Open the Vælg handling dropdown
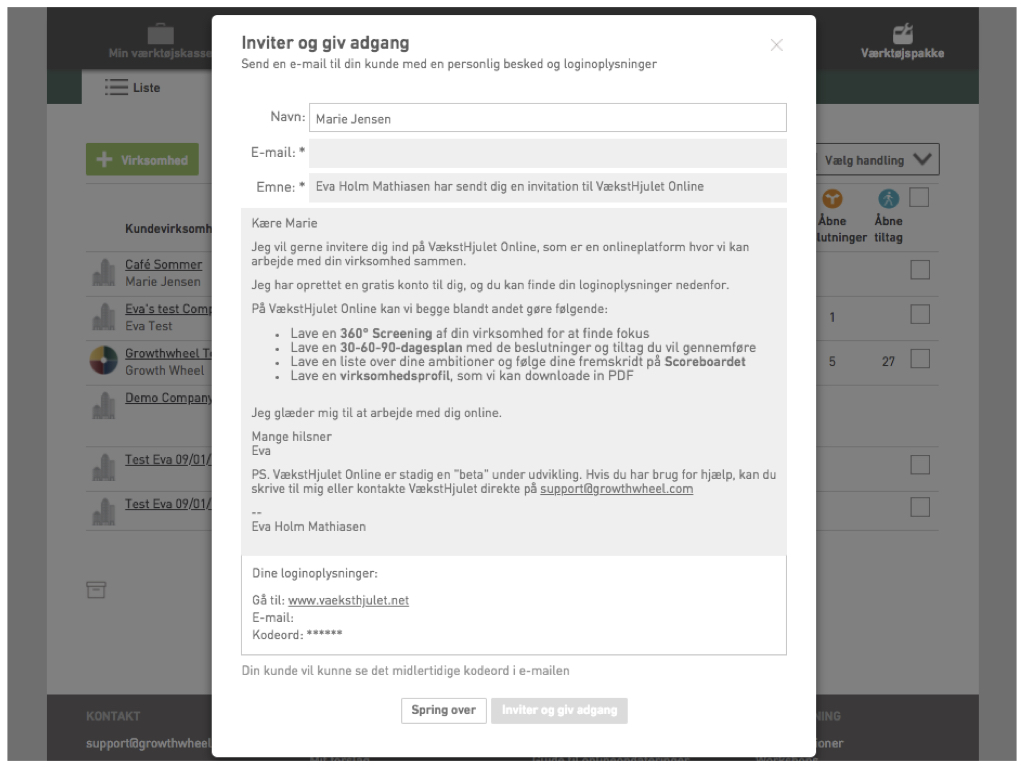This screenshot has width=1024, height=768. pyautogui.click(x=878, y=159)
